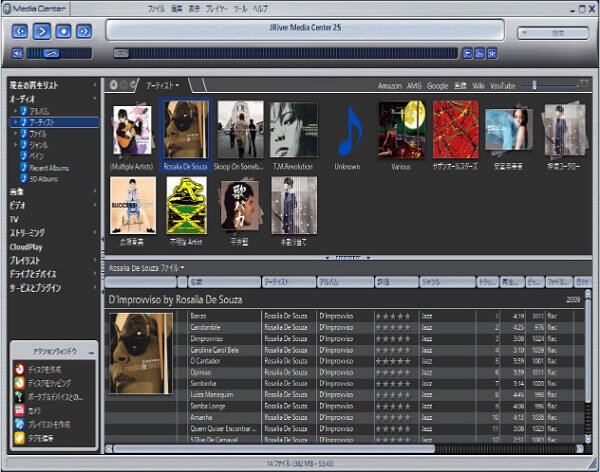Viewport: 600px width, 472px height.
Task: Open the 表示 menu
Action: (x=194, y=9)
